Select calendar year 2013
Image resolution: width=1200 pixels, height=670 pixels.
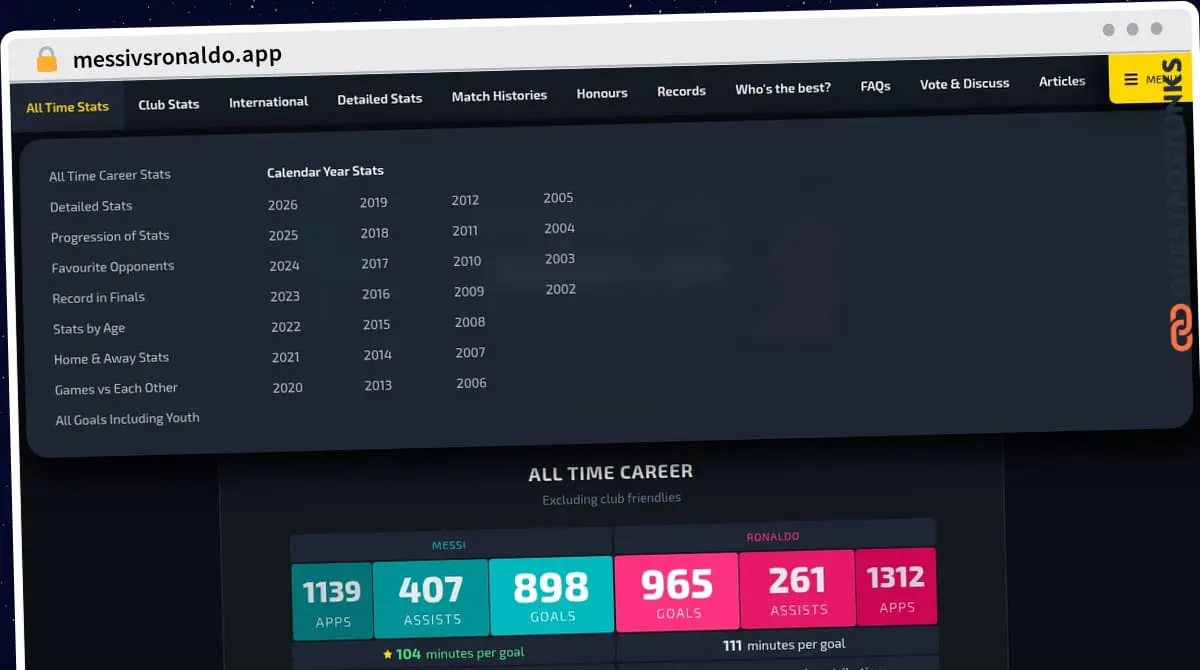click(378, 385)
